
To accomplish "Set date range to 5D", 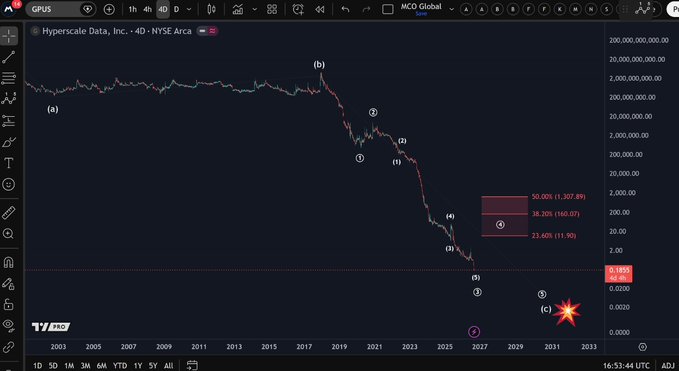I will (x=53, y=366).
